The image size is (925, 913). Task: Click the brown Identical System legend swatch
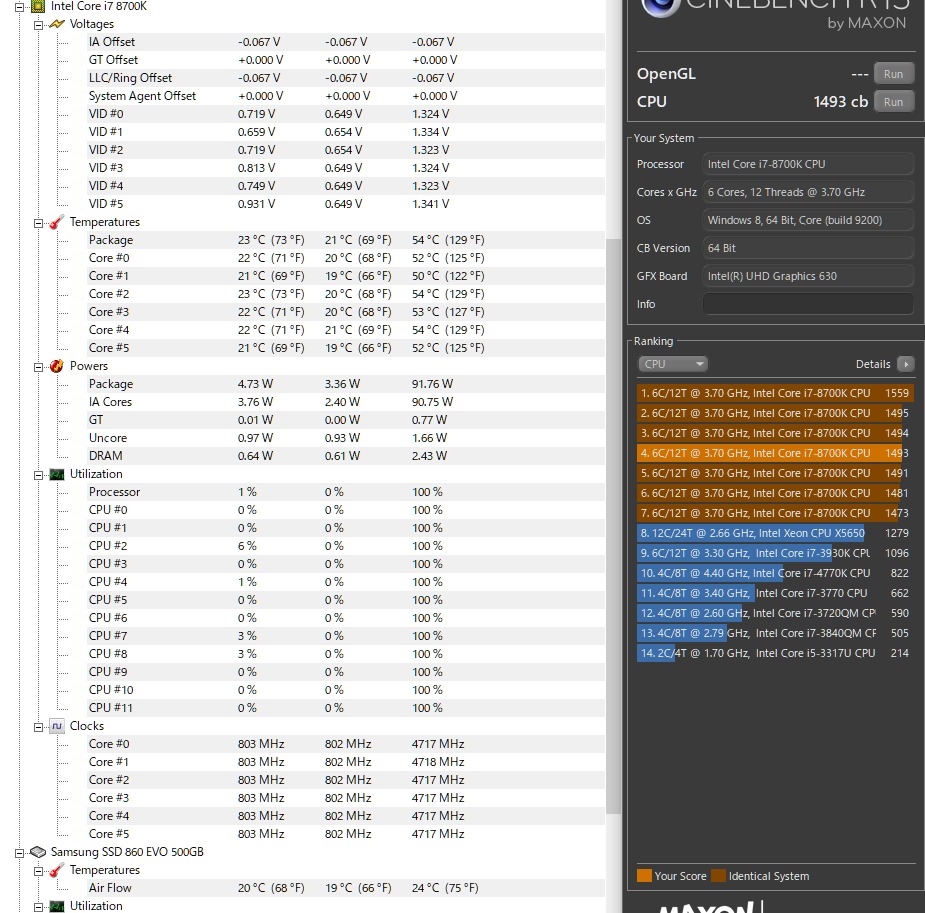coord(719,876)
